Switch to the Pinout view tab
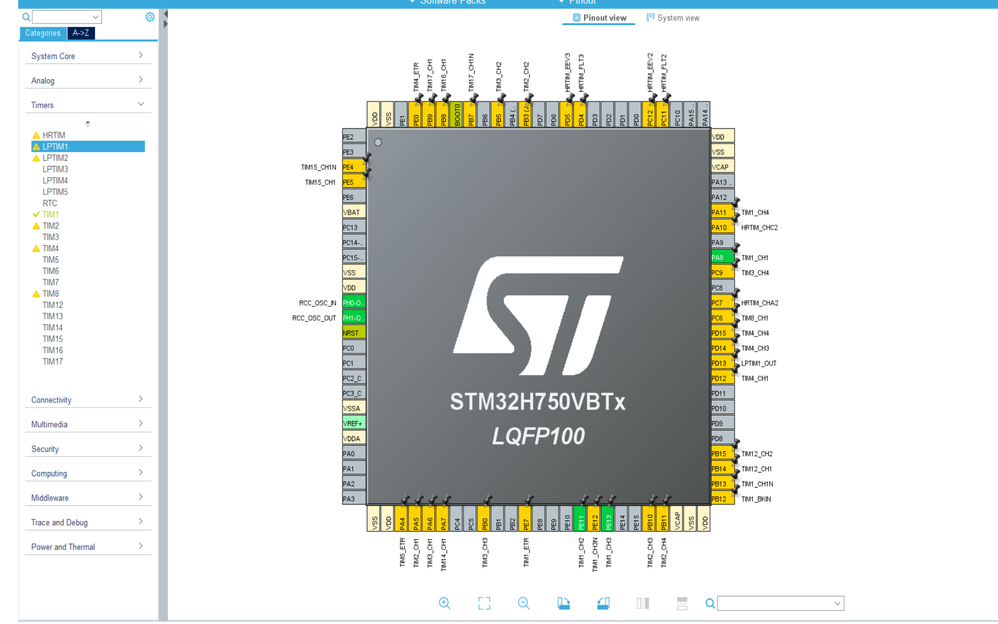 [599, 18]
